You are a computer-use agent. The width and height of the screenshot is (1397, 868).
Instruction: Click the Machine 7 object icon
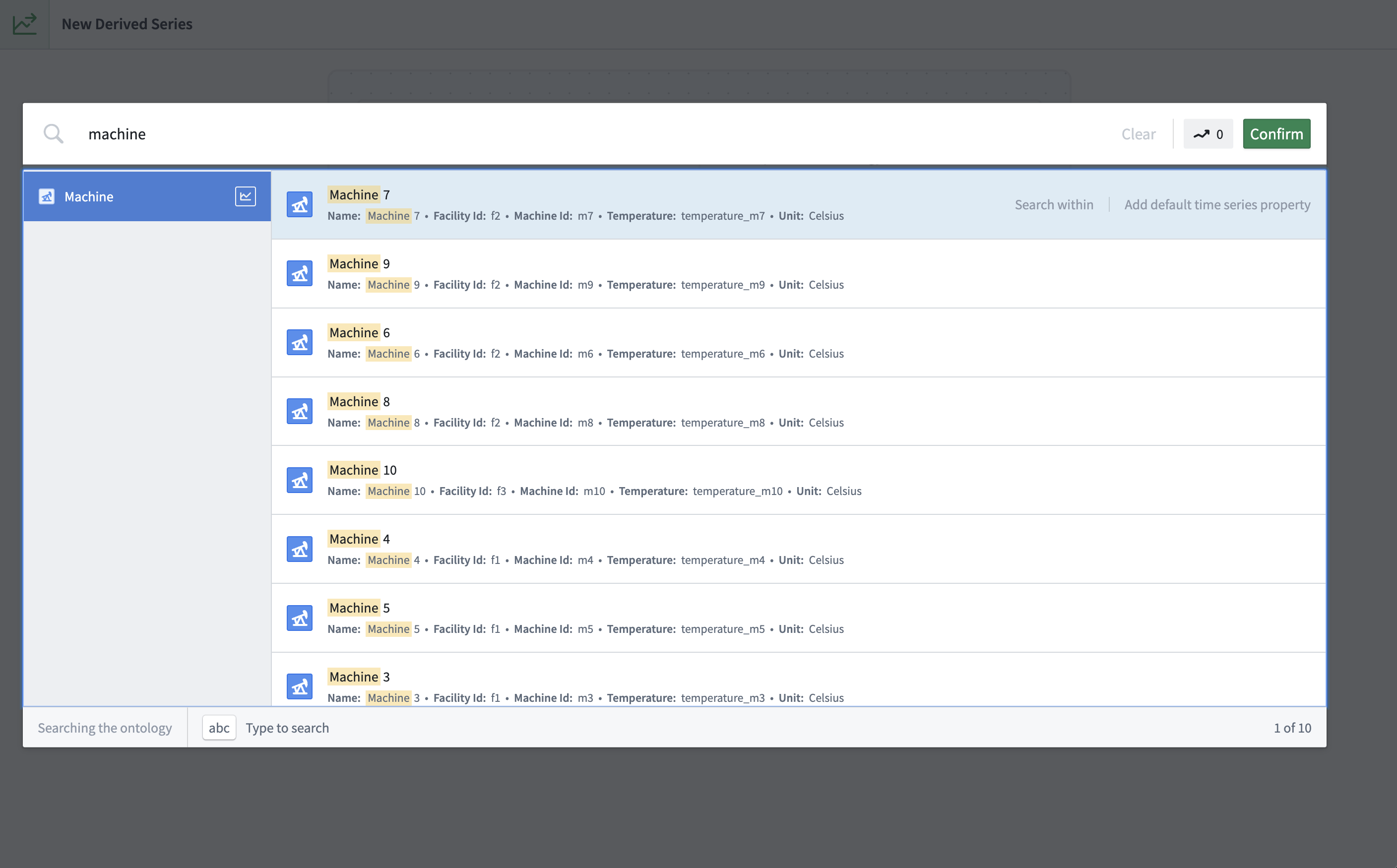pyautogui.click(x=299, y=204)
